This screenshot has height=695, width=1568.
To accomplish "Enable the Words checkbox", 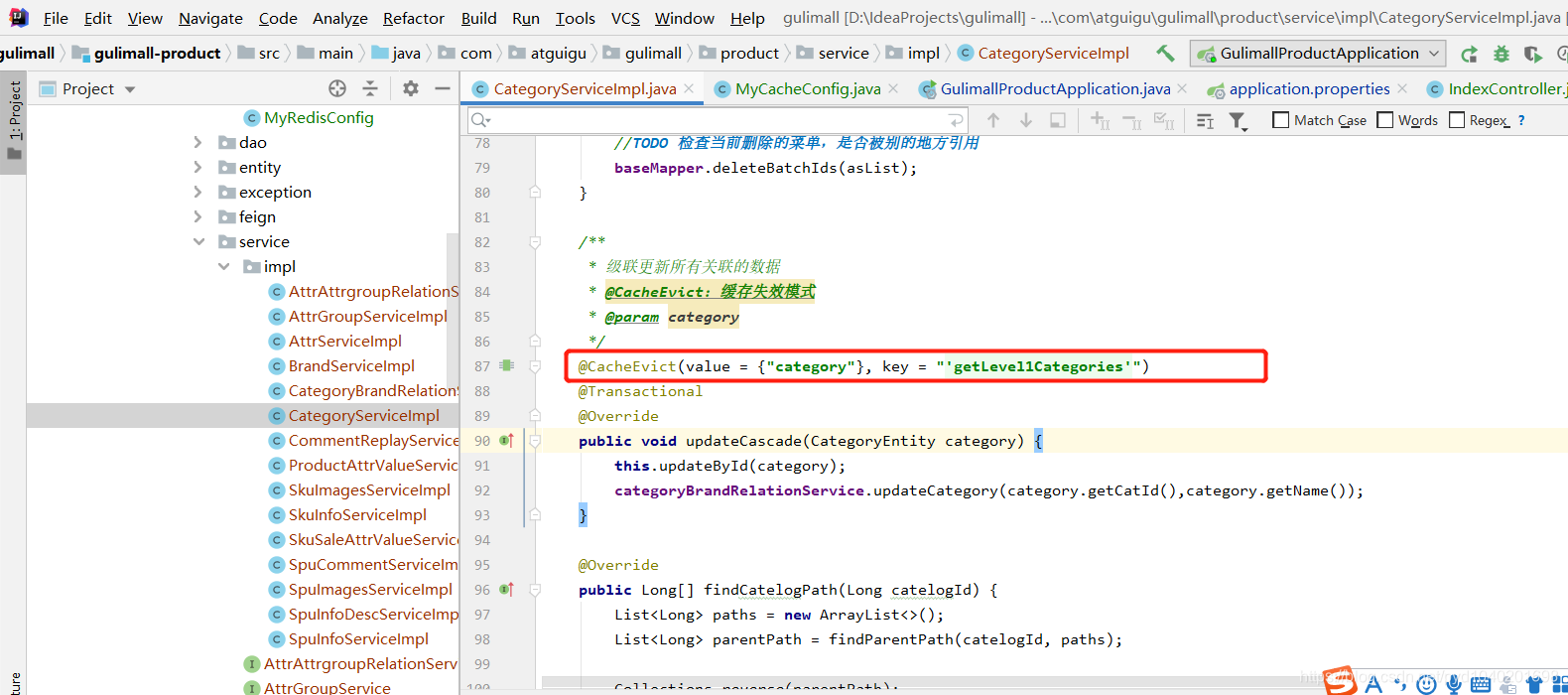I will pyautogui.click(x=1384, y=120).
